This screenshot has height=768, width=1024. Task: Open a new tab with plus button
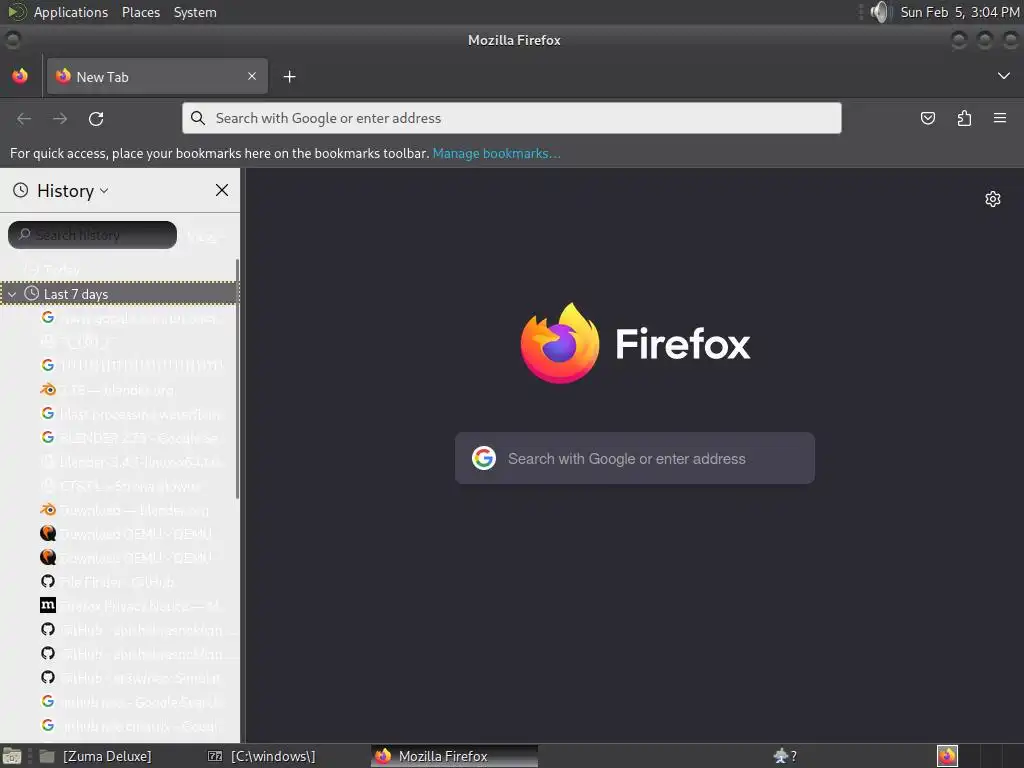[x=289, y=77]
